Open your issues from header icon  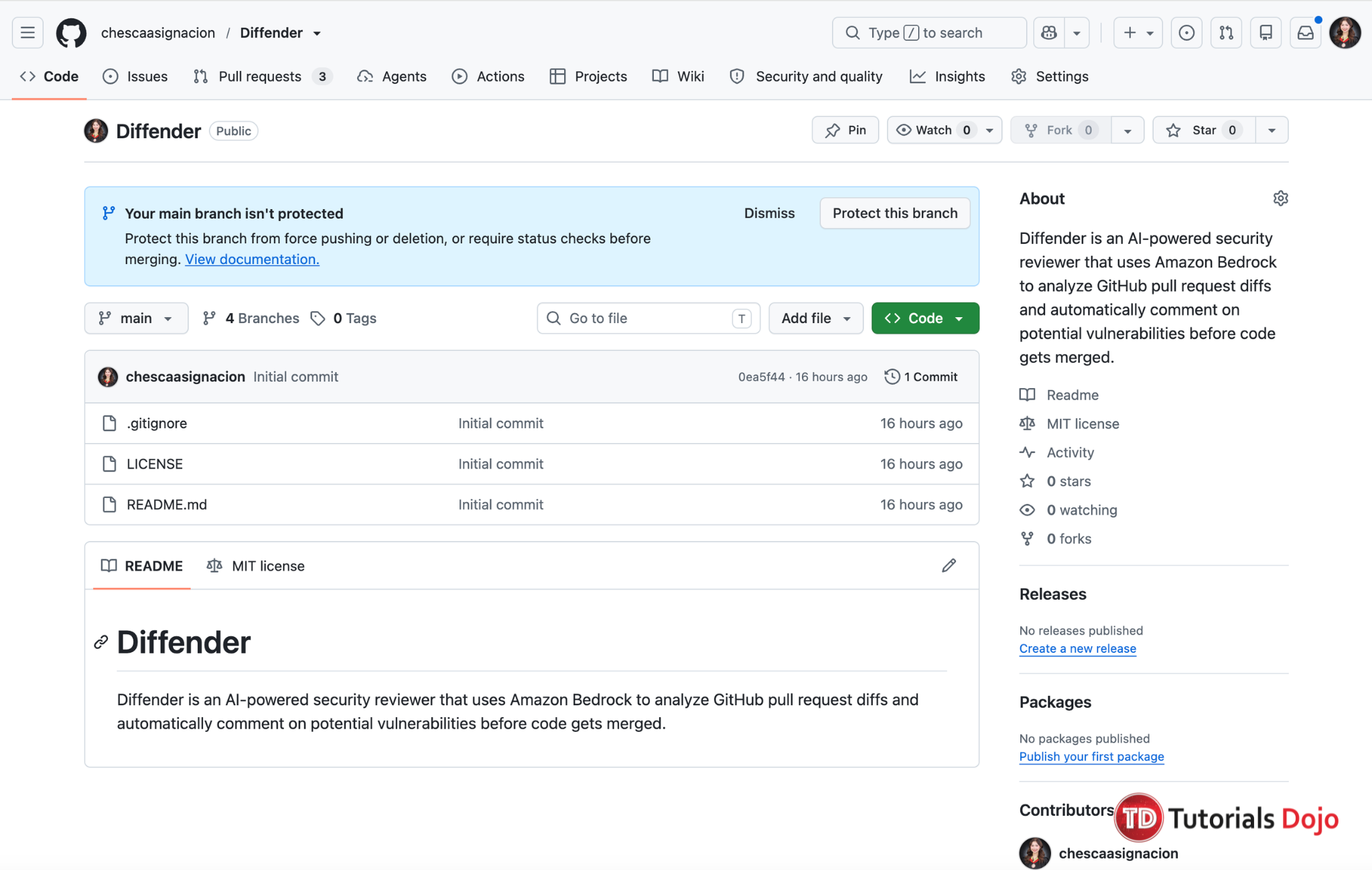(x=1186, y=33)
